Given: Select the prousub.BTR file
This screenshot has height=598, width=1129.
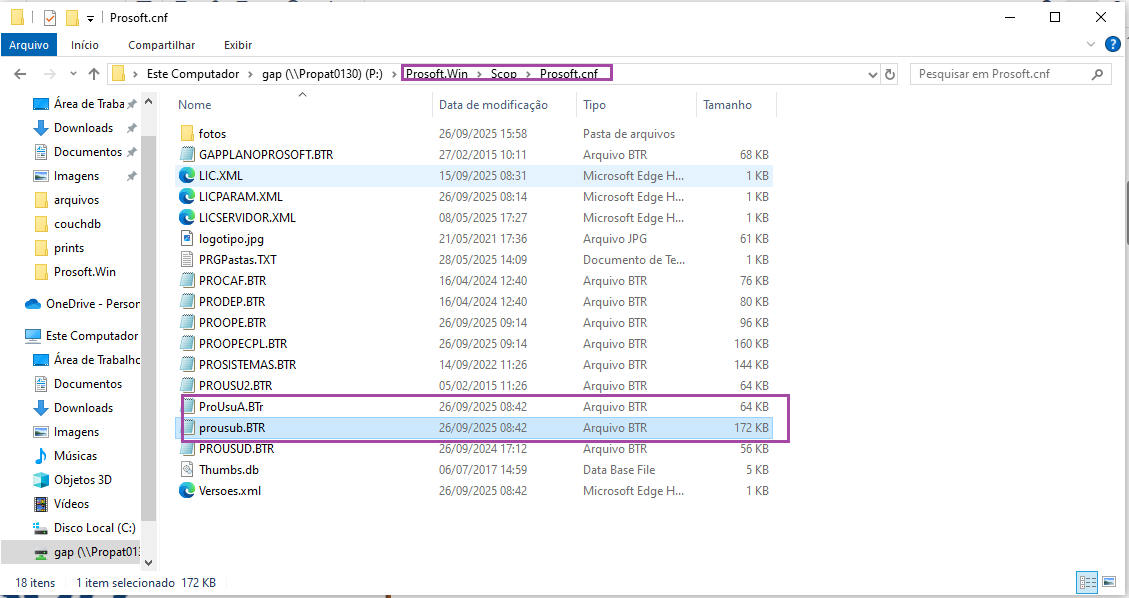Looking at the screenshot, I should point(475,427).
